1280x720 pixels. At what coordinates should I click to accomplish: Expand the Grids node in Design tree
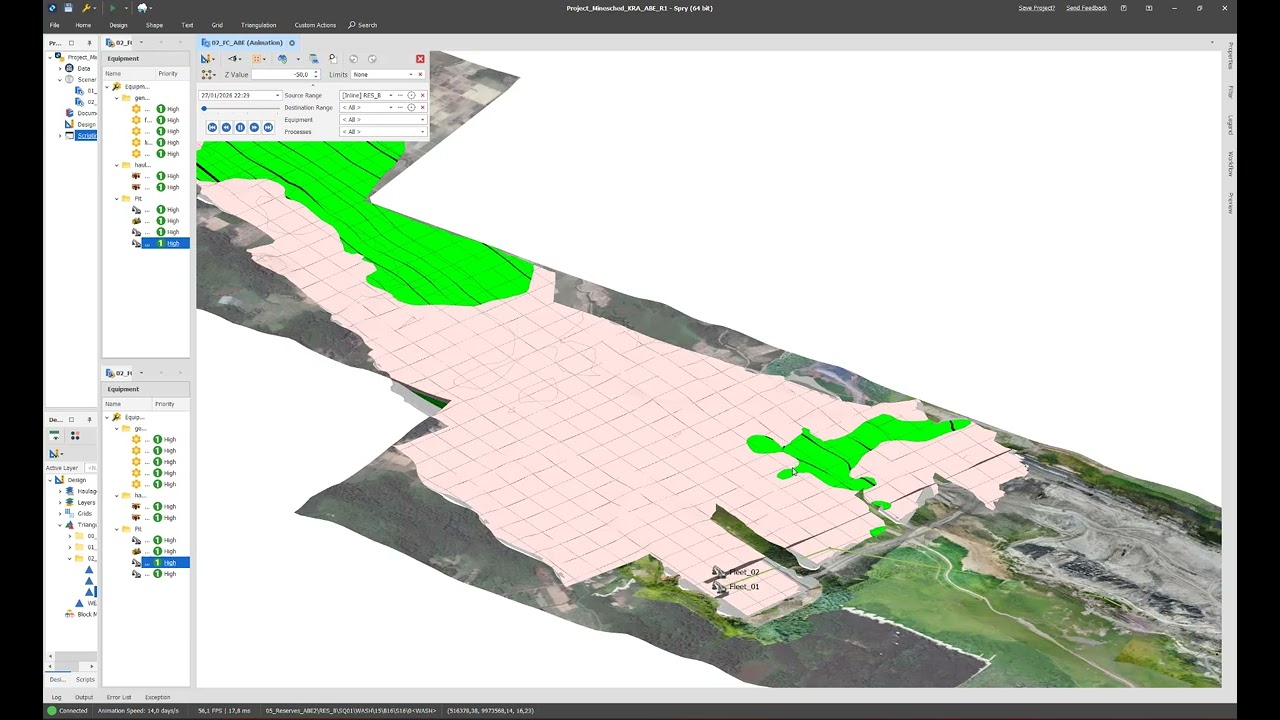pos(59,513)
